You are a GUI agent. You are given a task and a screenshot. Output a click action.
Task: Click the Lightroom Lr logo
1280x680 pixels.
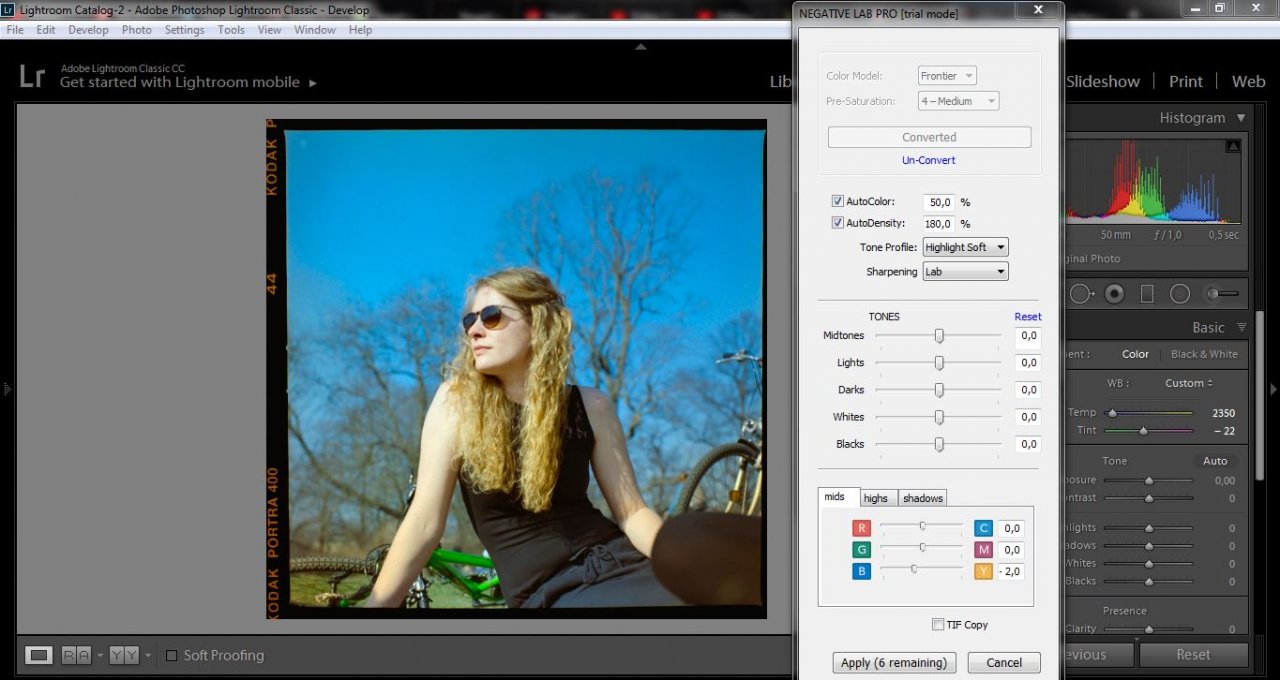[x=32, y=76]
